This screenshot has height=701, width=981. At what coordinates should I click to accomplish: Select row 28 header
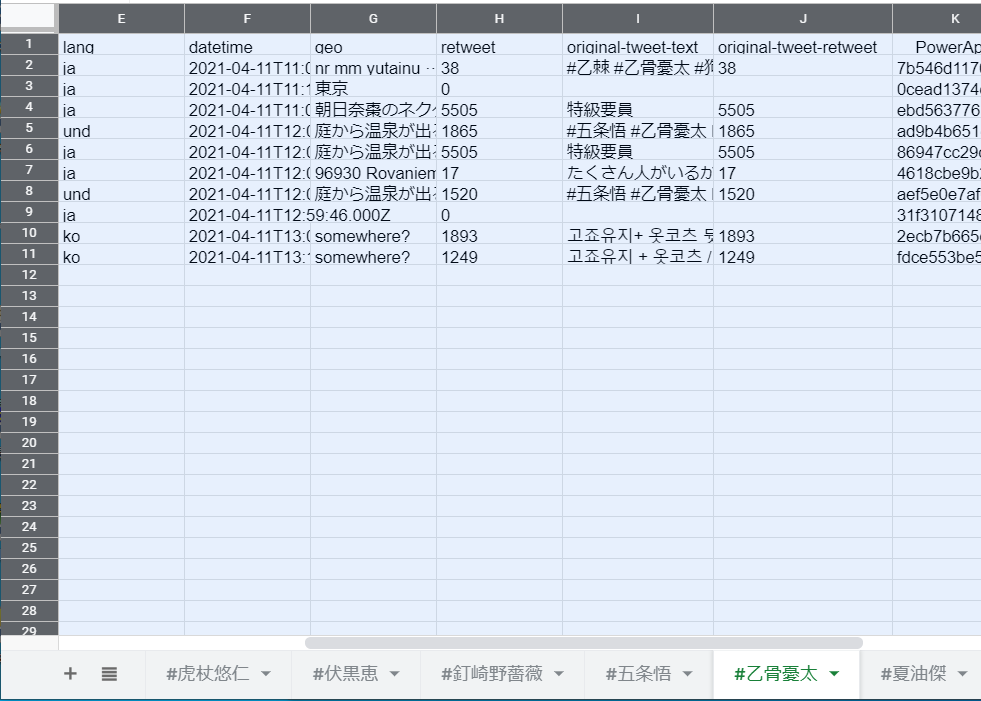[x=29, y=610]
